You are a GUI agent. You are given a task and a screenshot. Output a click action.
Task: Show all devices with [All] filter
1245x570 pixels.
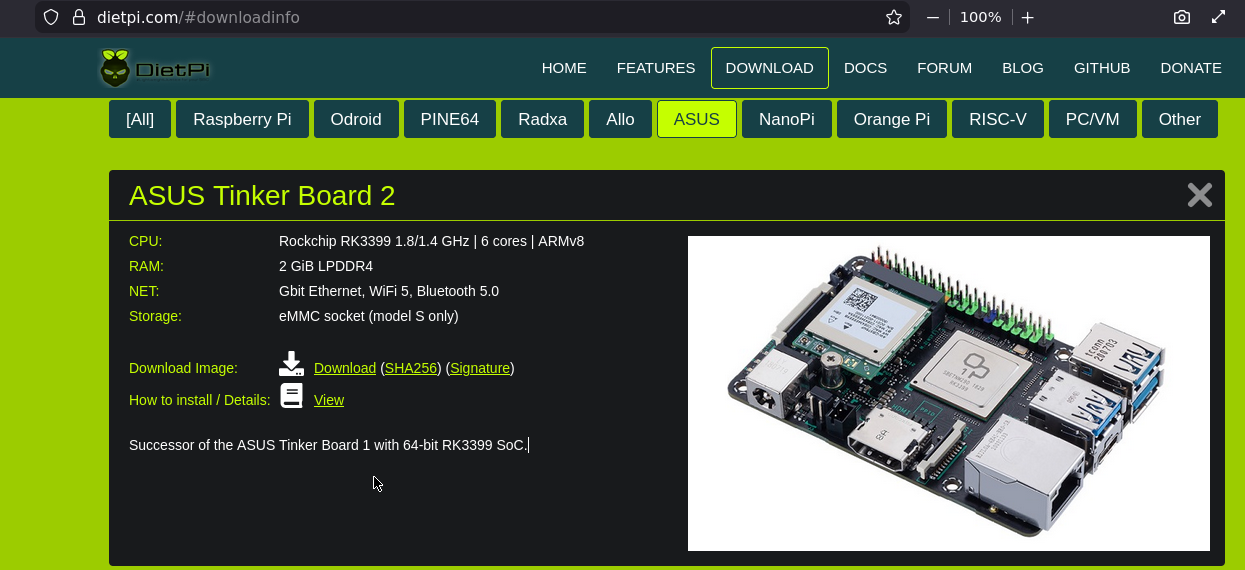(140, 119)
